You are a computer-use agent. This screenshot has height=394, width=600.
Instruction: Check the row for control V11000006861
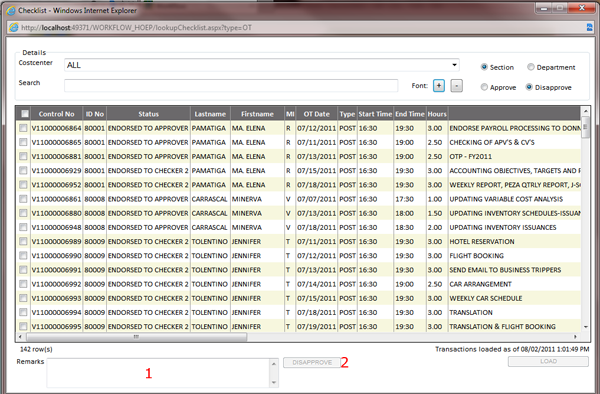[23, 199]
